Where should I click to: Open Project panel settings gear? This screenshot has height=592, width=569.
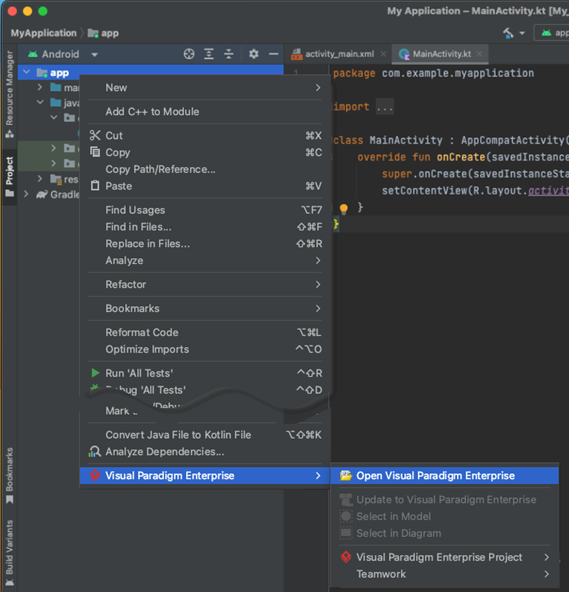254,54
